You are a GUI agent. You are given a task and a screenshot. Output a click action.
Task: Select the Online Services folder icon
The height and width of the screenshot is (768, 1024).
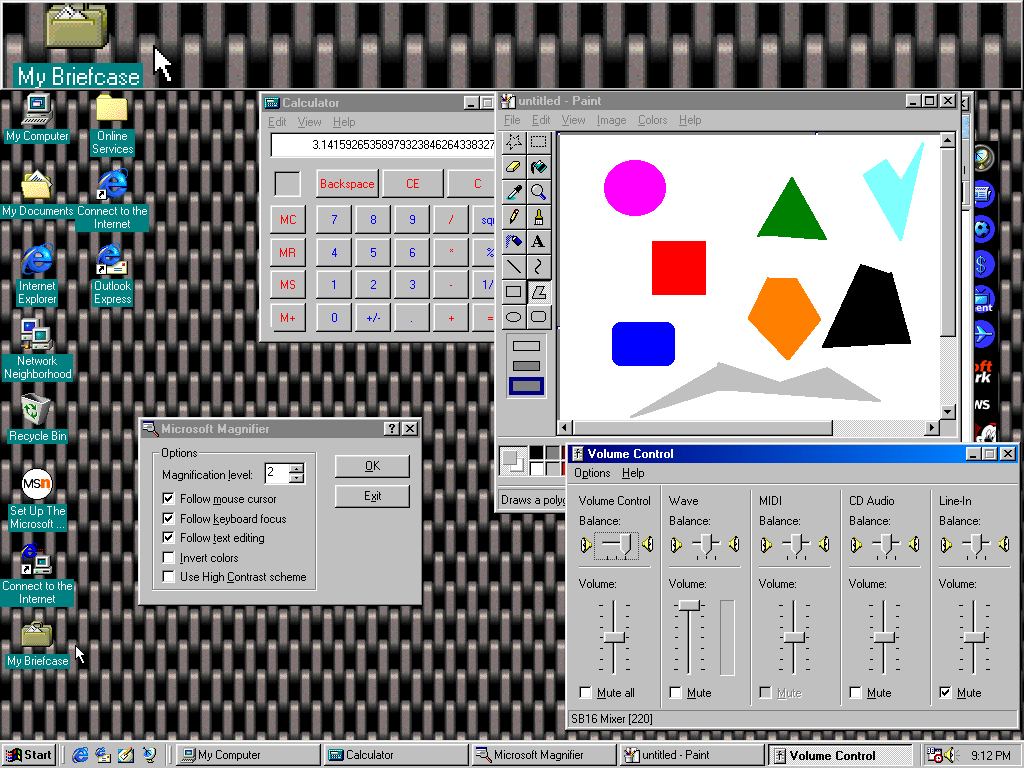click(112, 124)
